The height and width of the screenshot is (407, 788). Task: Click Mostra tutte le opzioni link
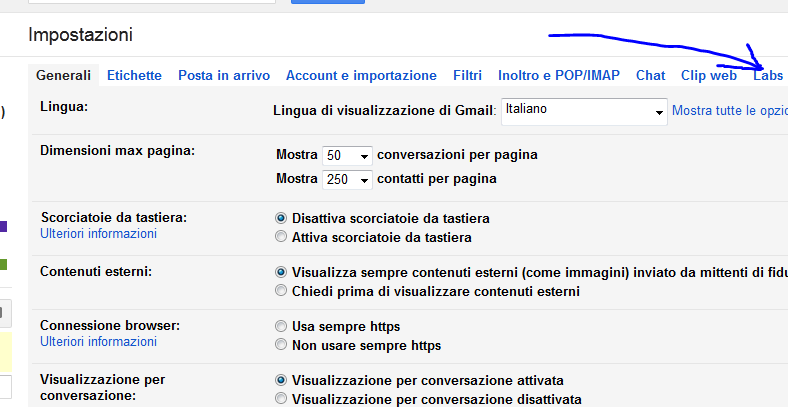pyautogui.click(x=729, y=110)
